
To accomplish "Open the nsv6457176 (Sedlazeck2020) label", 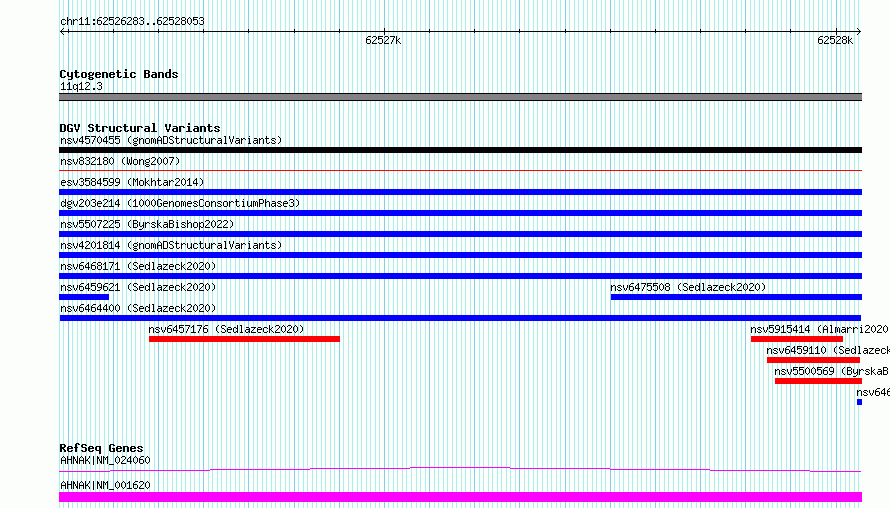I will point(226,329).
